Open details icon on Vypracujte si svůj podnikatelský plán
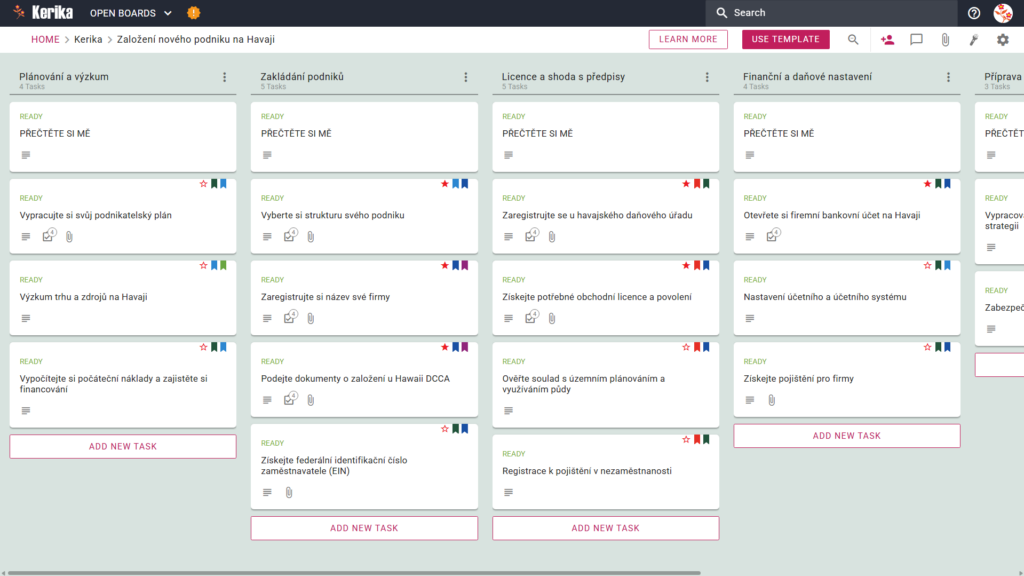 [25, 236]
